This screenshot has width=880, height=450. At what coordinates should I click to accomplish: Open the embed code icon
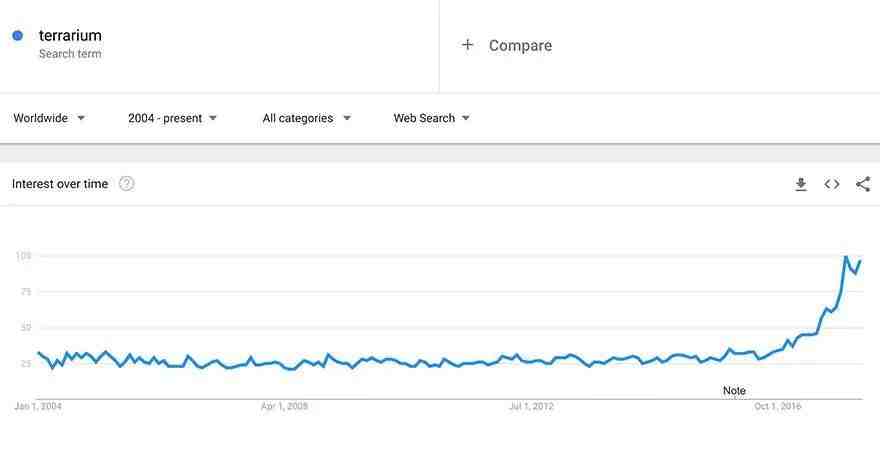point(832,184)
